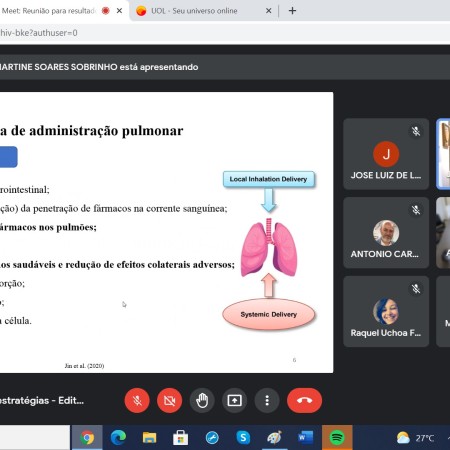The image size is (450, 450).
Task: Click muted mic icon on JOSE LUIZ tile
Action: coord(416,131)
